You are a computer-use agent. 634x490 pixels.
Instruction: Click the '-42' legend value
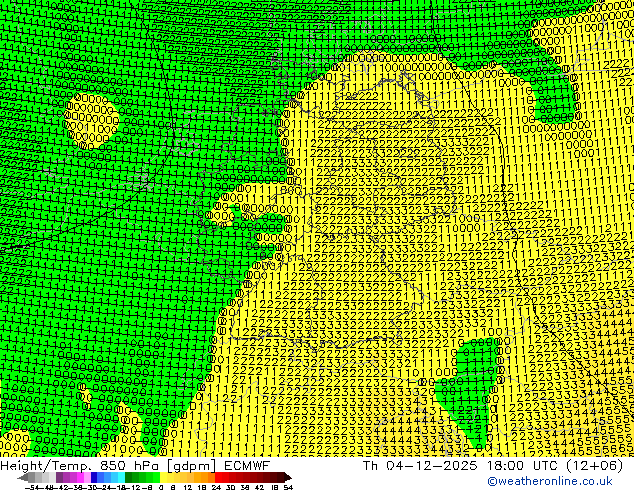(63, 487)
